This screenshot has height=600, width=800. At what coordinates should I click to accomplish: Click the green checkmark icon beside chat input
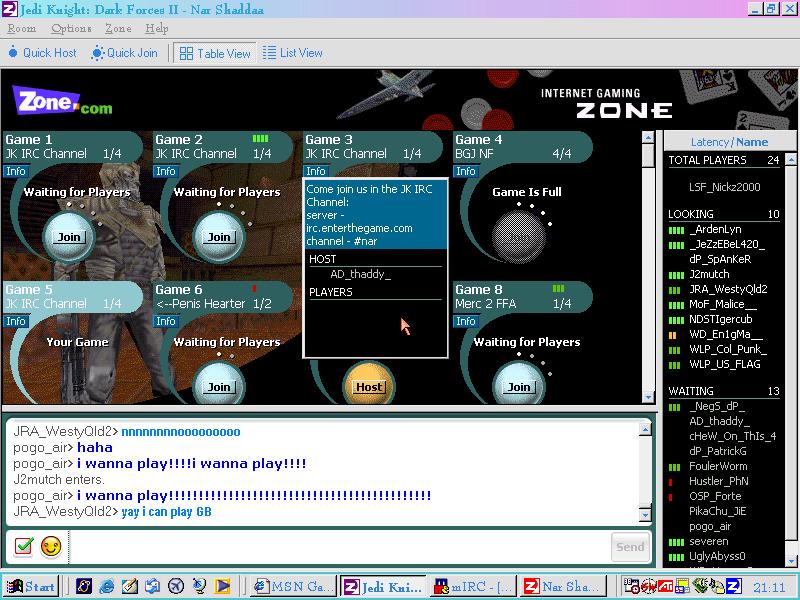point(23,546)
